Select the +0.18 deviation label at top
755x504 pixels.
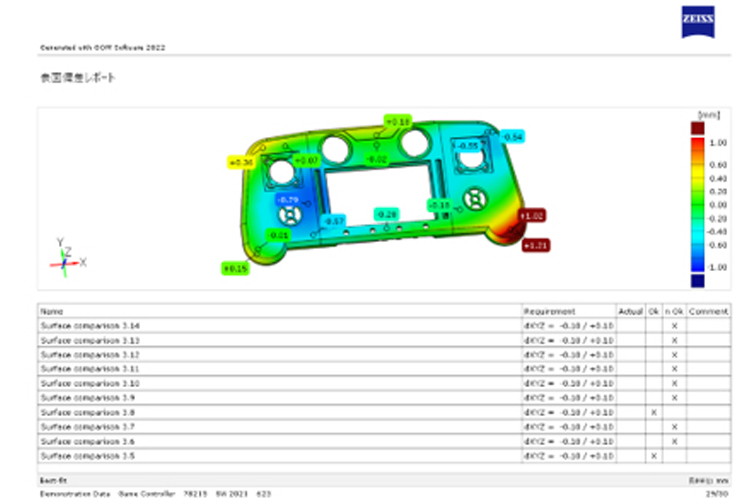tap(398, 121)
